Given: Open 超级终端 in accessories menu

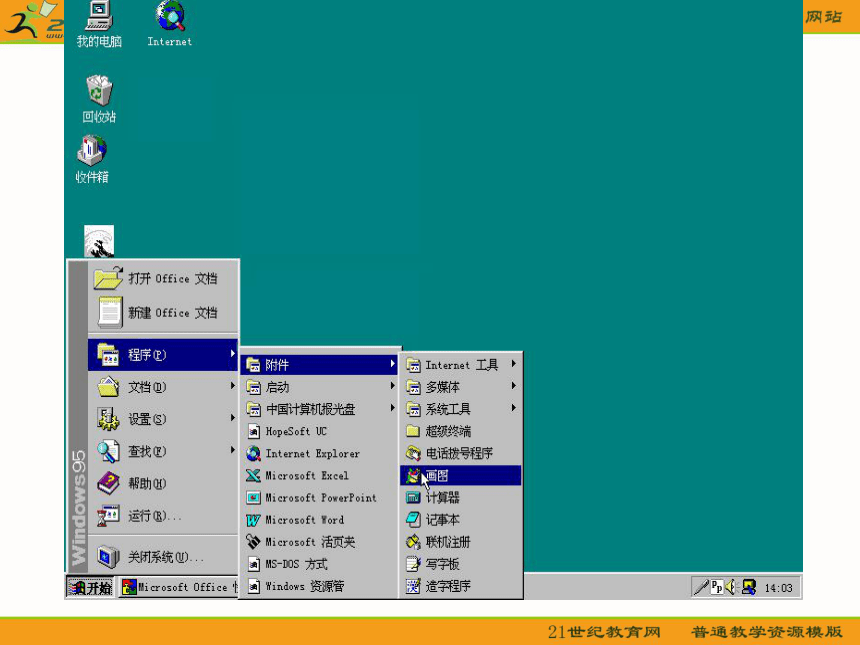Looking at the screenshot, I should 461,431.
